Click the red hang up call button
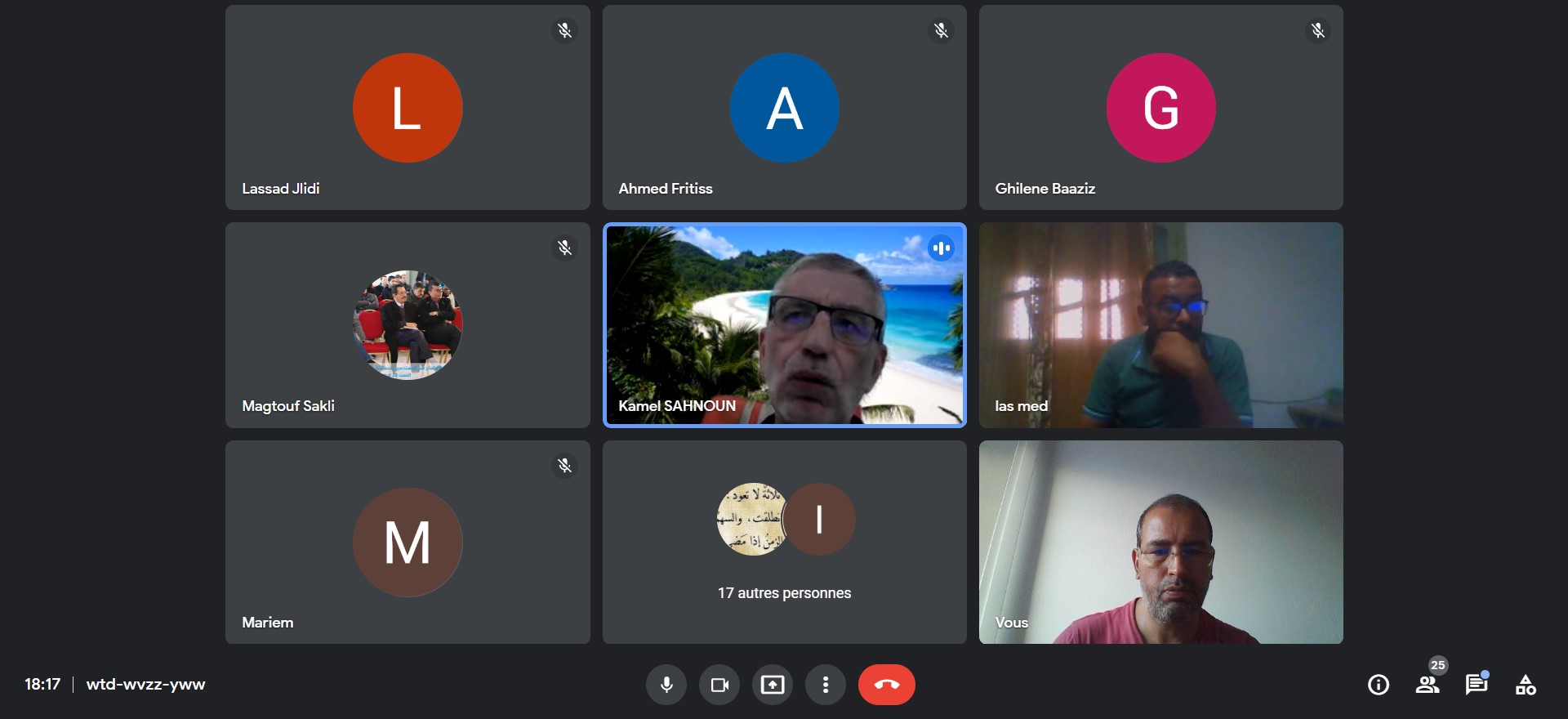 click(x=887, y=685)
